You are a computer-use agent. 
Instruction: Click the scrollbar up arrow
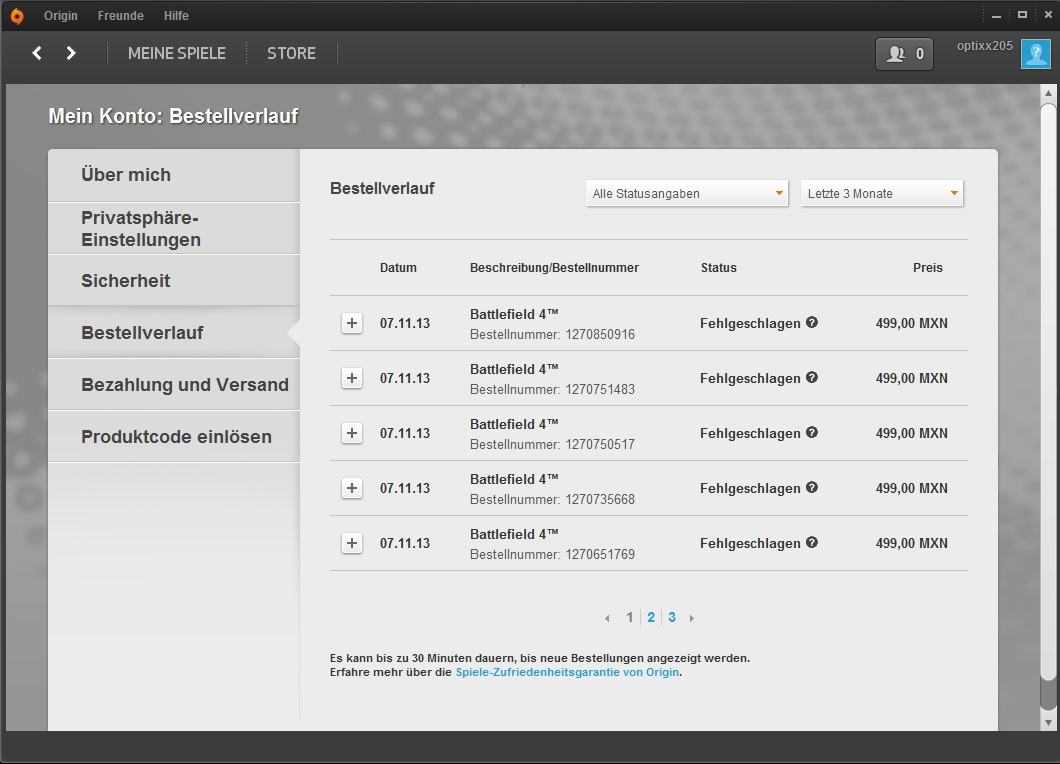coord(1049,93)
